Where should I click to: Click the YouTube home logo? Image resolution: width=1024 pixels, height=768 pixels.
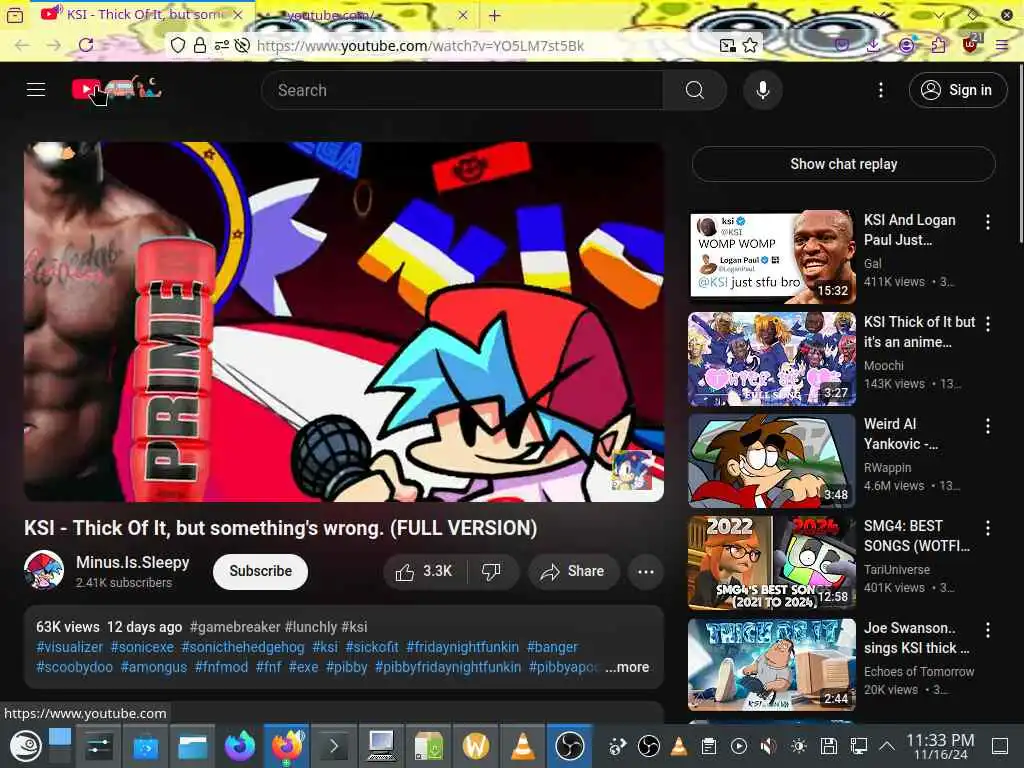coord(117,88)
